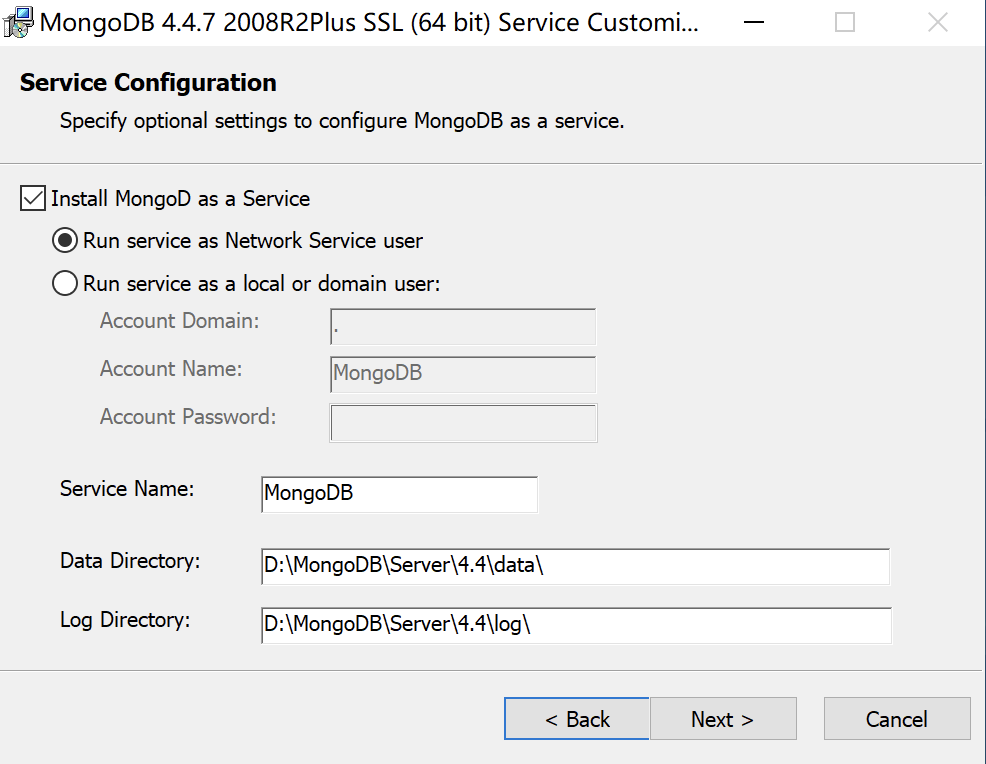Focus the Service Name input field
This screenshot has height=764, width=986.
(399, 494)
